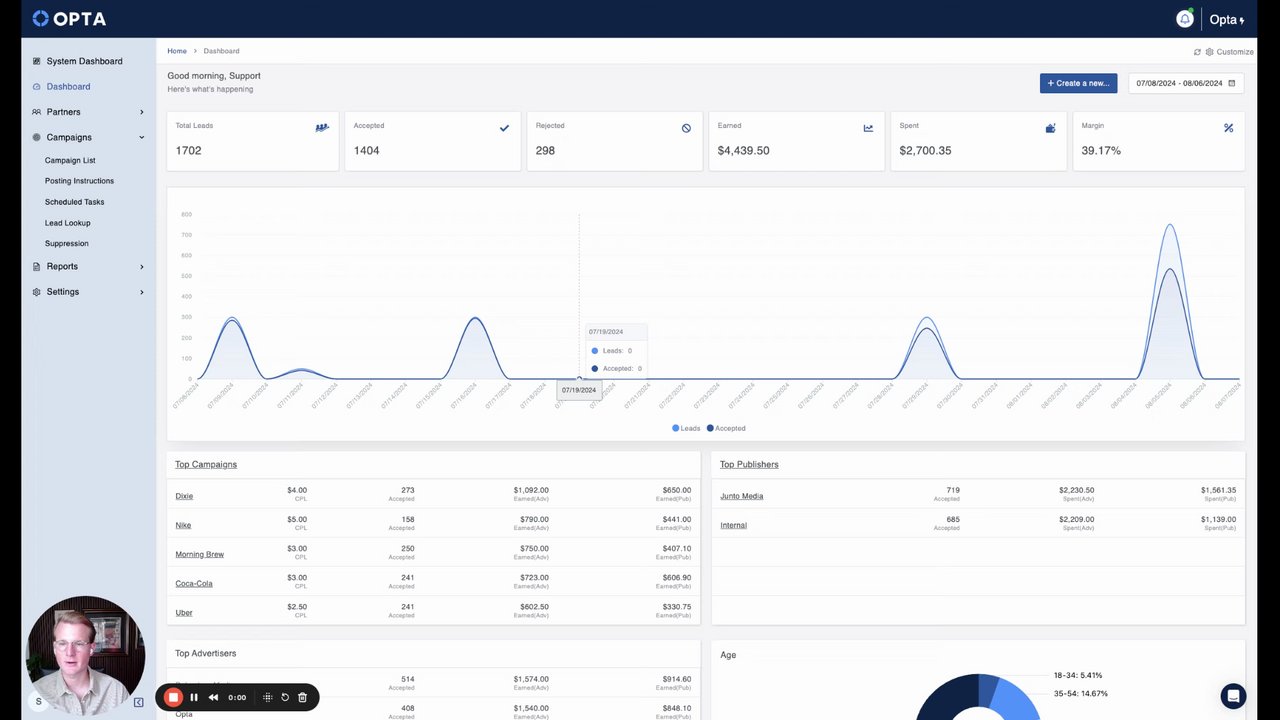1280x720 pixels.
Task: Click the Reports sidebar icon
Action: pyautogui.click(x=37, y=266)
